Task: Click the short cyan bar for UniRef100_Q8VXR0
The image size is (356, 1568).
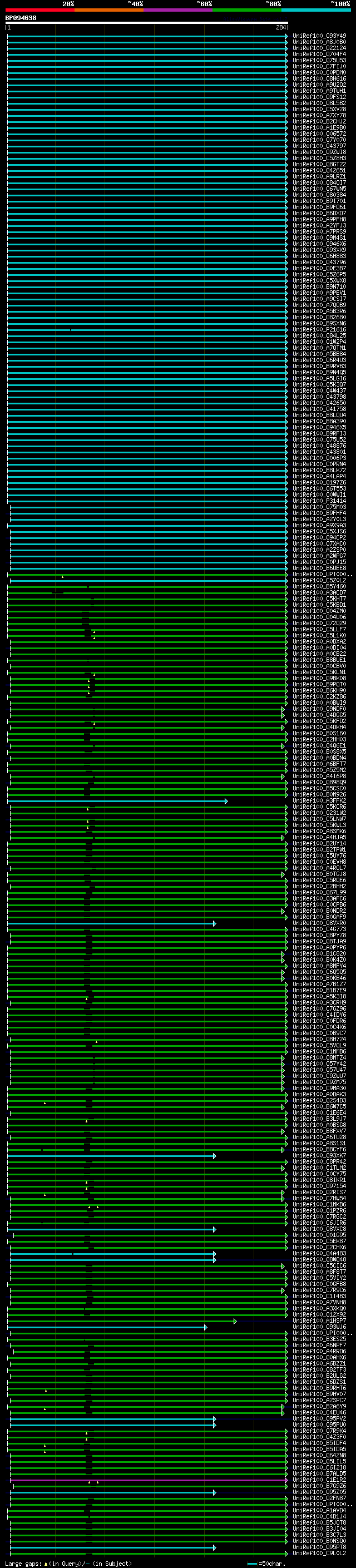Action: pyautogui.click(x=112, y=924)
